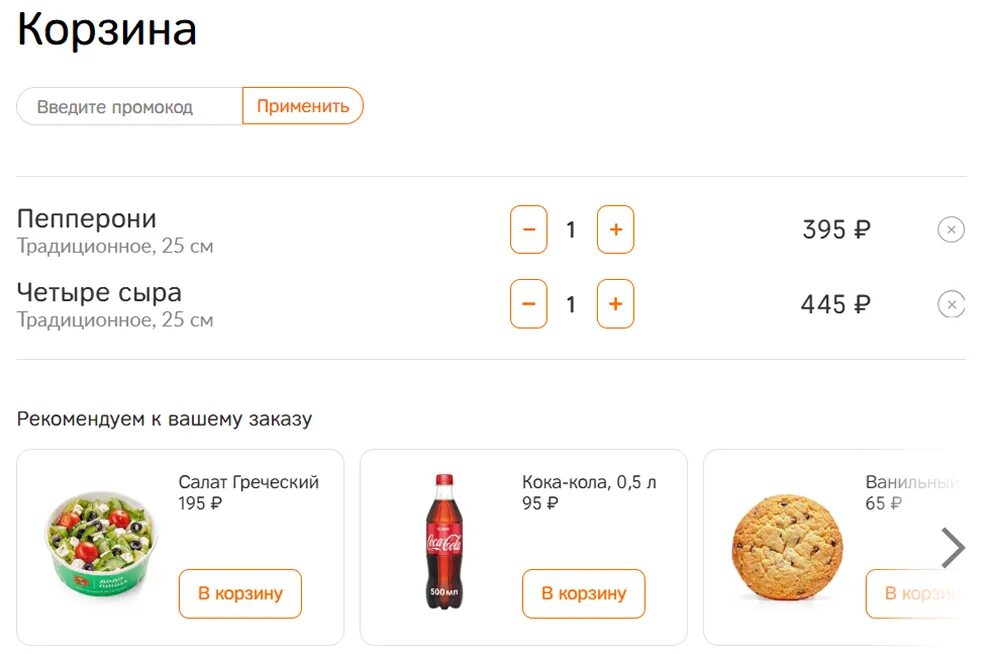Viewport: 1000px width, 654px height.
Task: Click the Пепперони quantity number
Action: coord(571,230)
